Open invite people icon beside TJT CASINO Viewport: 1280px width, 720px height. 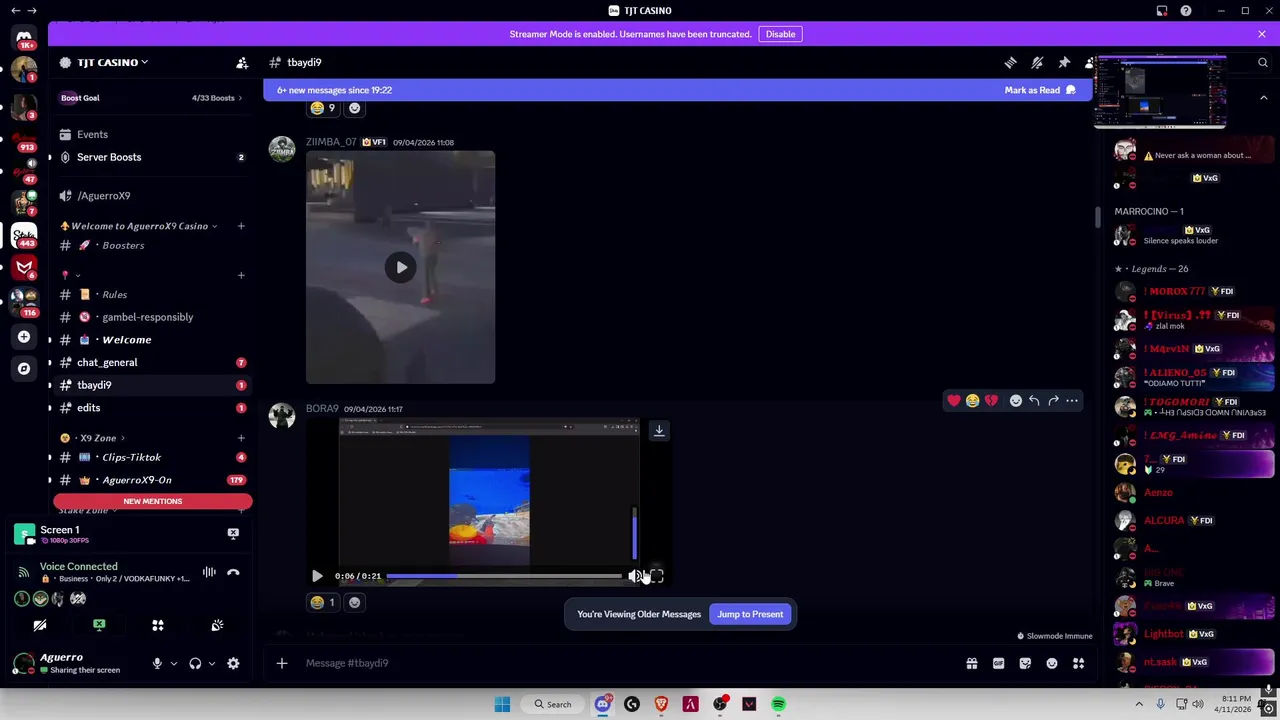tap(242, 62)
